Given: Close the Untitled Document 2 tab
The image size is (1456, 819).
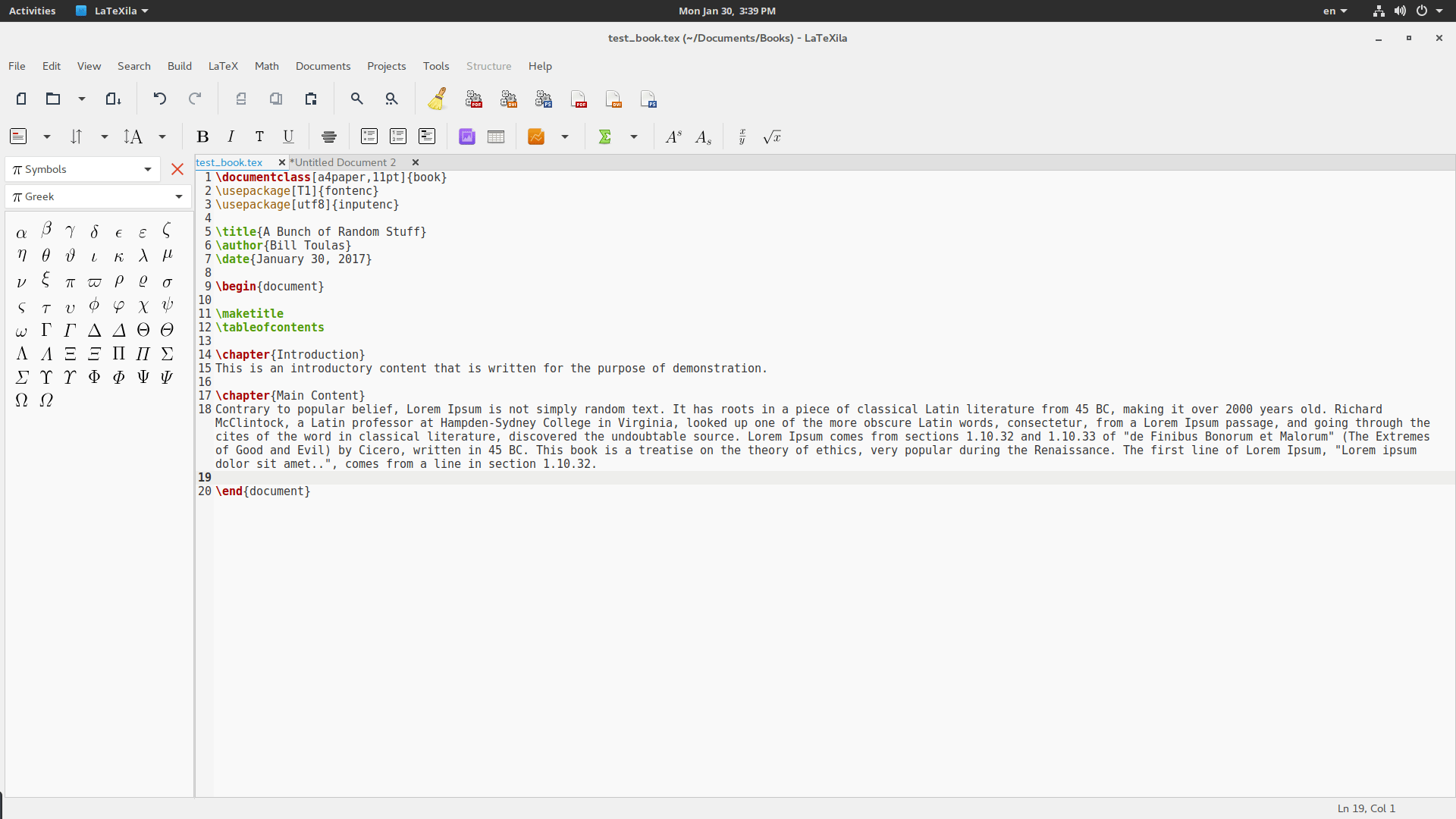Looking at the screenshot, I should tap(416, 162).
